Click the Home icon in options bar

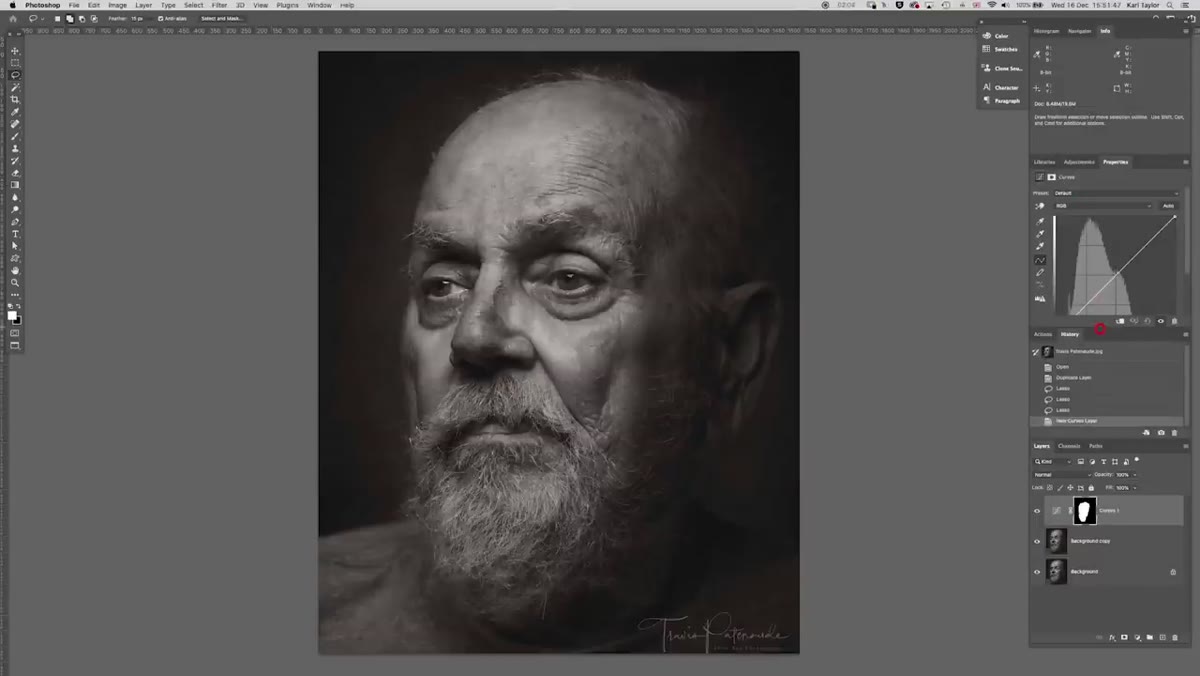[15, 18]
